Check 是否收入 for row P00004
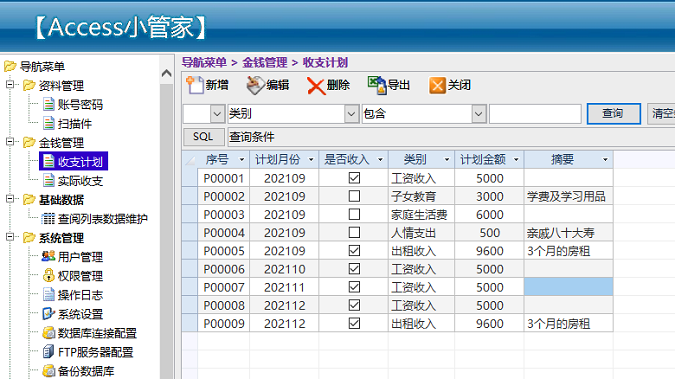The image size is (675, 379). click(354, 232)
